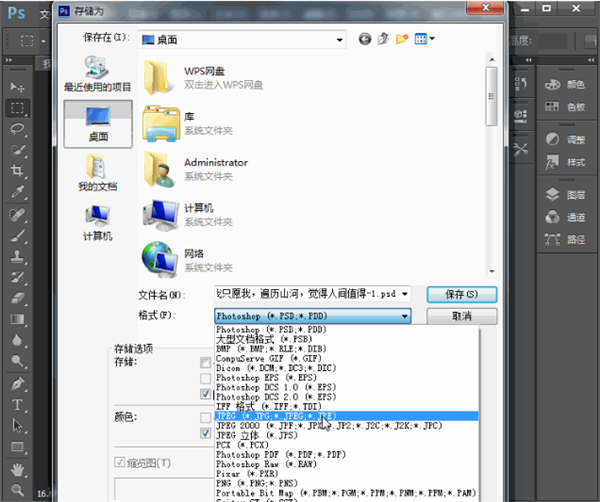This screenshot has height=502, width=600.
Task: Expand the Photoshop toolbar double arrow
Action: [x=8, y=60]
